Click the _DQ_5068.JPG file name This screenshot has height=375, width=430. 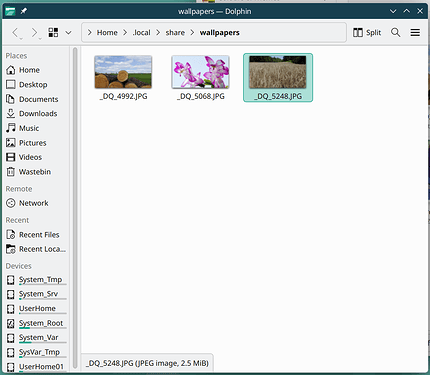pos(200,96)
